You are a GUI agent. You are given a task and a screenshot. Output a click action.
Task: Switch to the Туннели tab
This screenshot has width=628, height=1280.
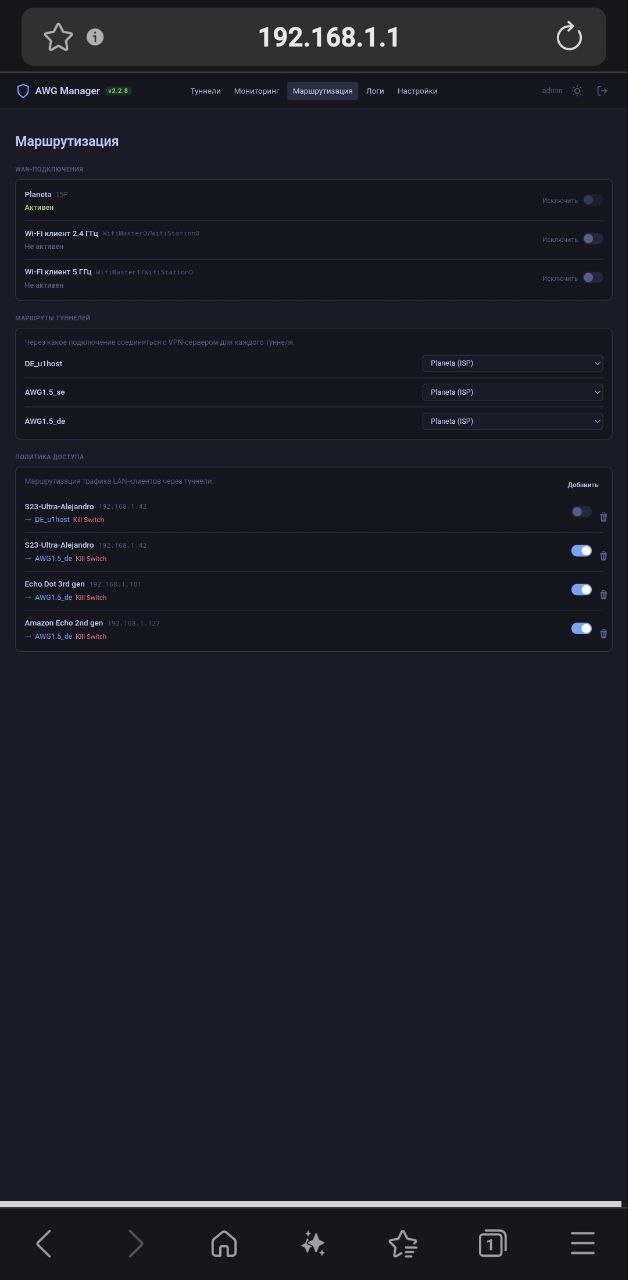pyautogui.click(x=205, y=91)
